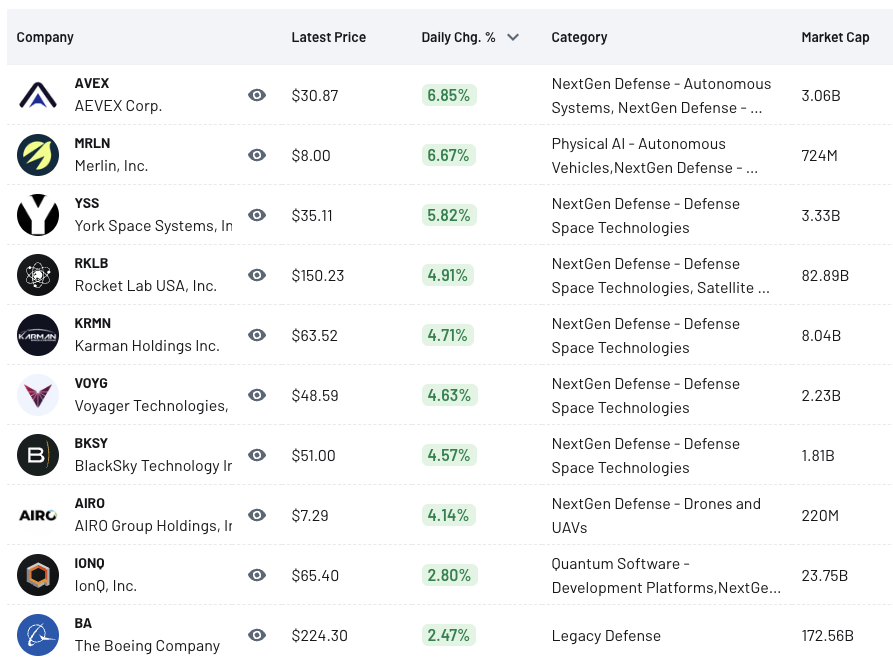Open the IonQ, Inc. company name link
Screen dimensions: 893x664
pyautogui.click(x=106, y=586)
